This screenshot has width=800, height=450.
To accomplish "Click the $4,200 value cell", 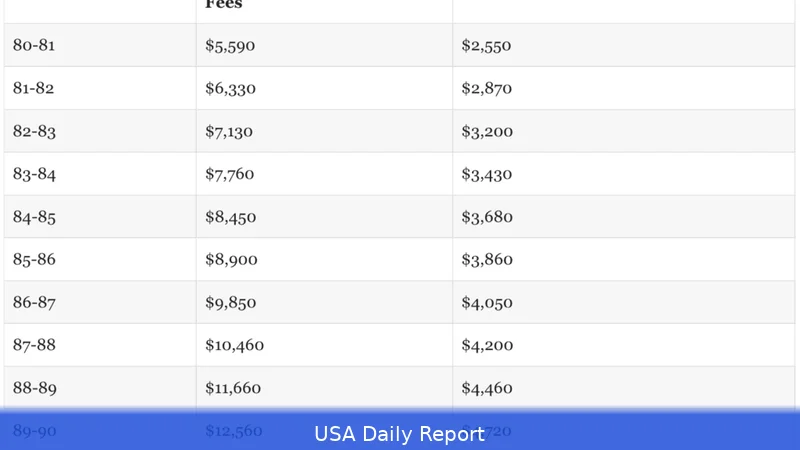I will (x=487, y=346).
